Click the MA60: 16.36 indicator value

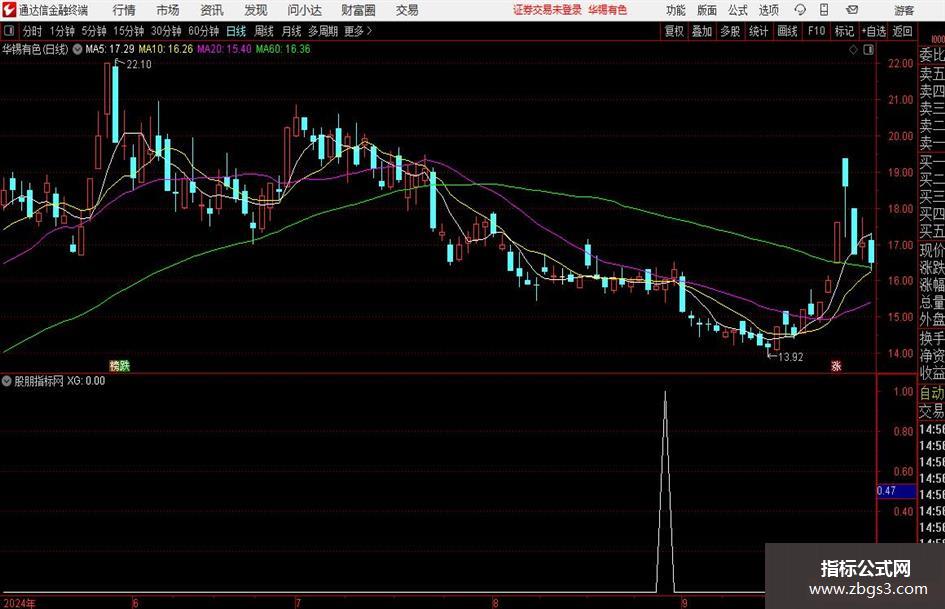[283, 49]
